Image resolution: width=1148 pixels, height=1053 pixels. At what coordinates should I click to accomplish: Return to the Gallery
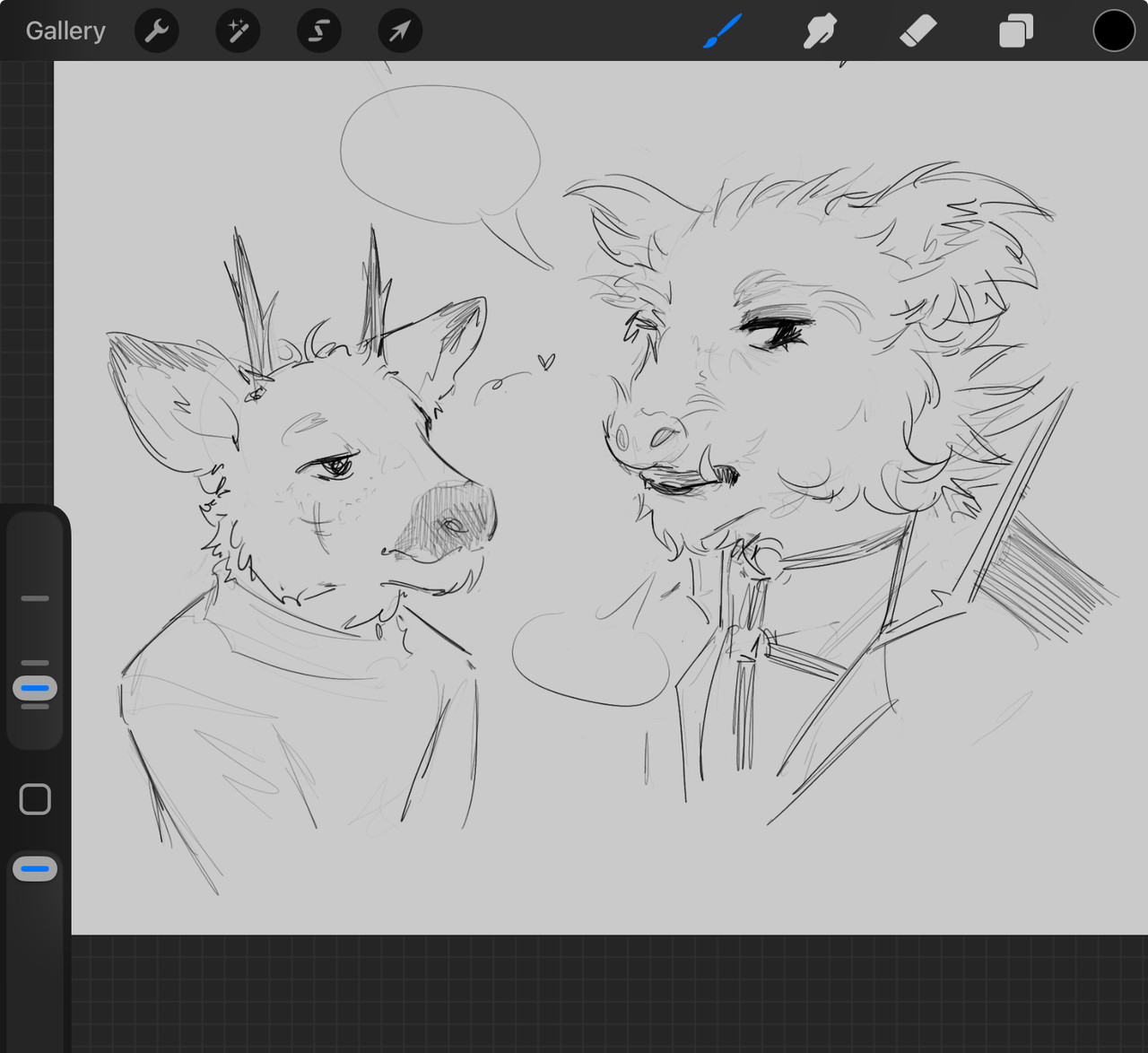[x=65, y=30]
